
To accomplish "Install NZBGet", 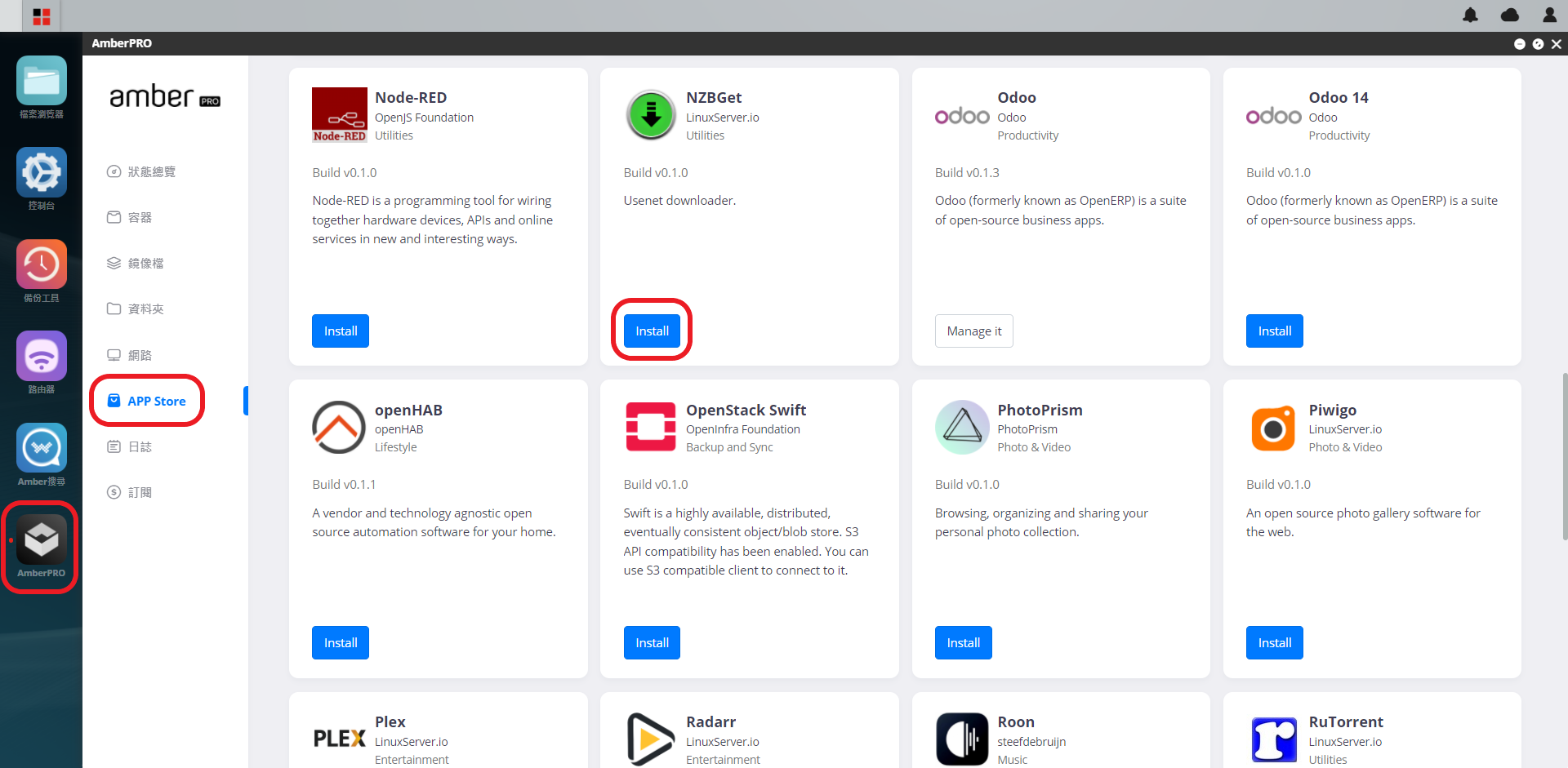I will tap(652, 331).
